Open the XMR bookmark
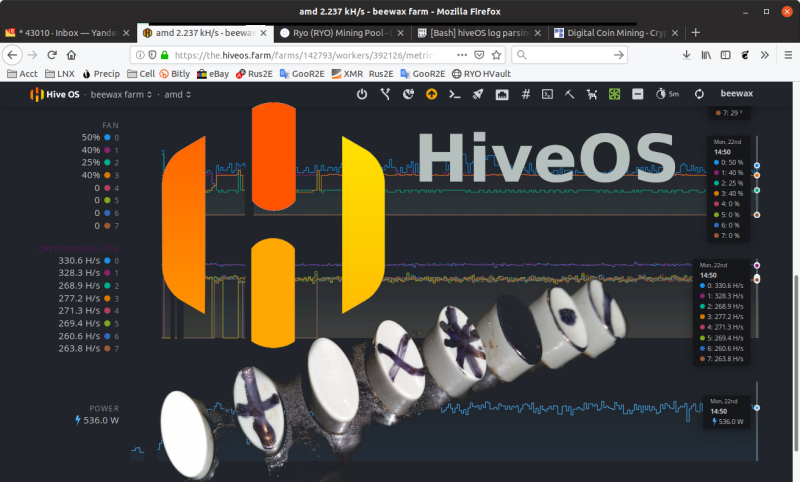 click(x=347, y=74)
